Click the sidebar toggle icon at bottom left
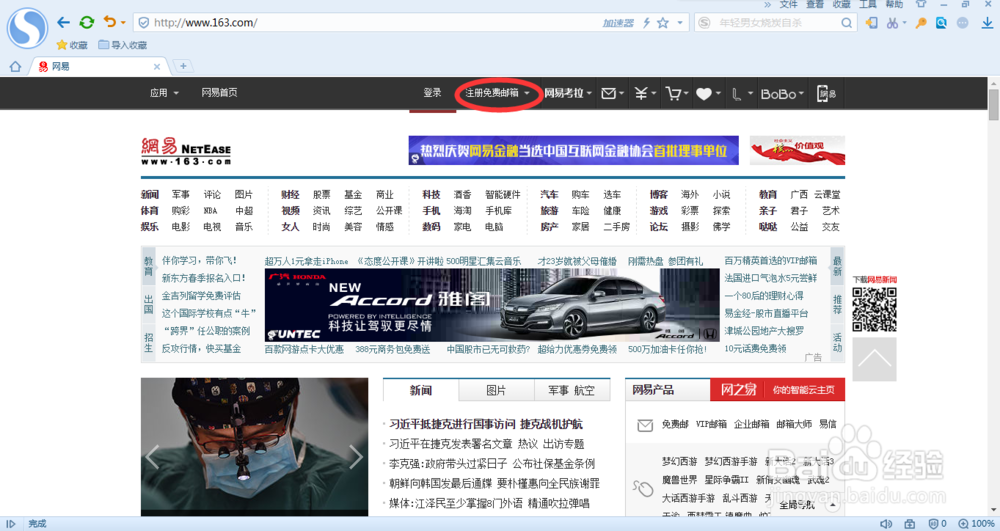Image resolution: width=1000 pixels, height=531 pixels. [x=11, y=524]
